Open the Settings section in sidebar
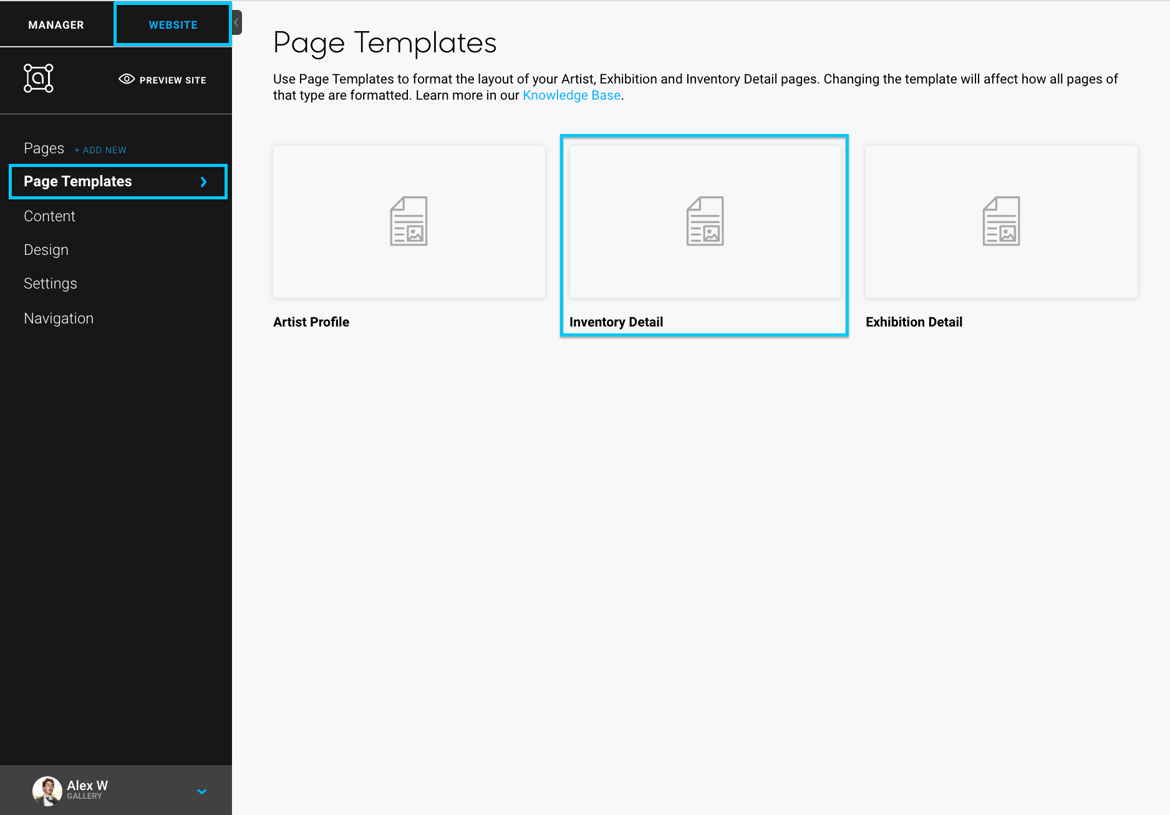 click(50, 284)
